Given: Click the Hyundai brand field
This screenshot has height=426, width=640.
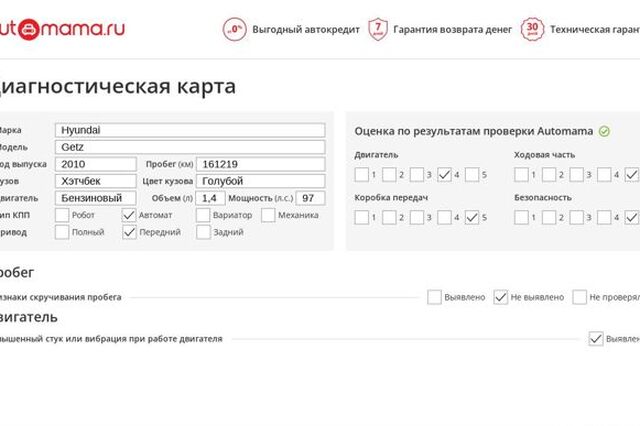Looking at the screenshot, I should tap(190, 130).
